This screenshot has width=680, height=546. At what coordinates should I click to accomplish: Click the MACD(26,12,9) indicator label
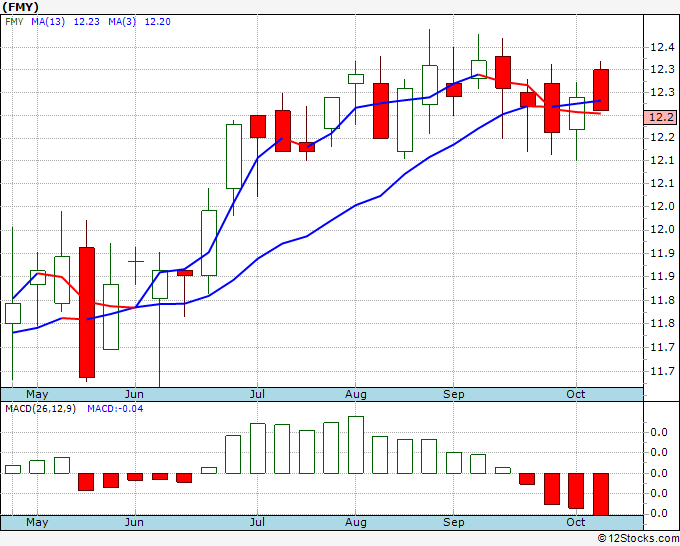[40, 409]
